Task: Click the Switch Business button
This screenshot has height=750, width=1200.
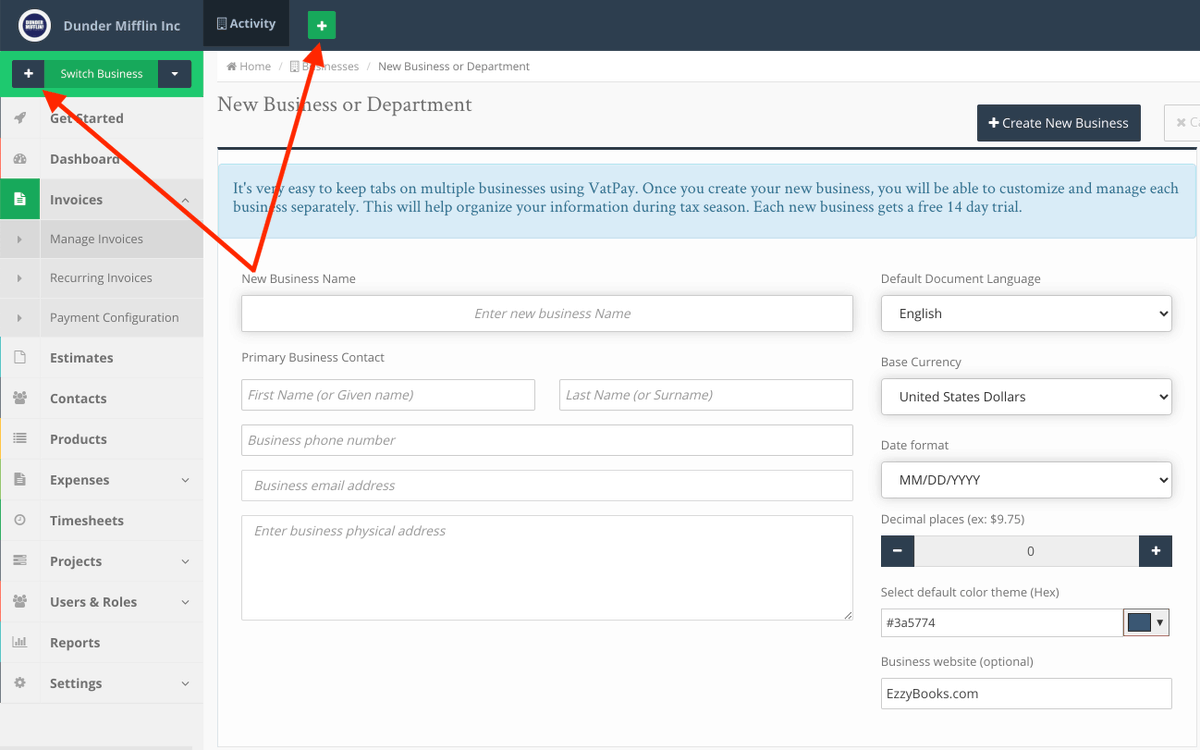Action: [101, 74]
